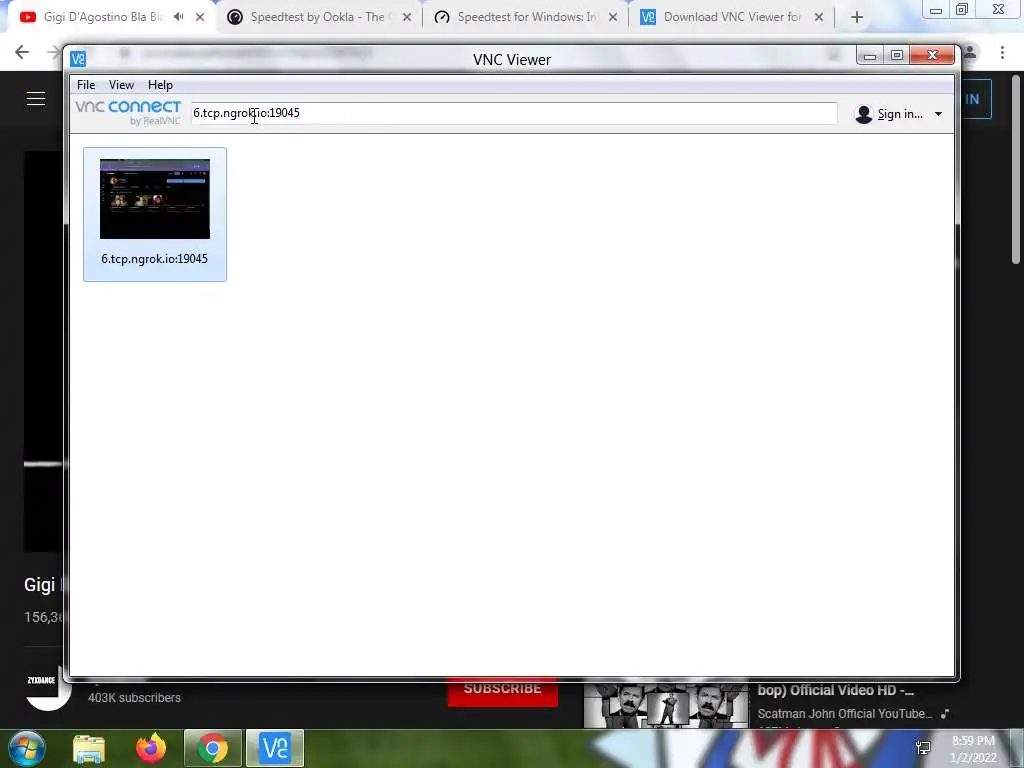The image size is (1024, 768).
Task: Open a new Chrome tab
Action: click(857, 17)
